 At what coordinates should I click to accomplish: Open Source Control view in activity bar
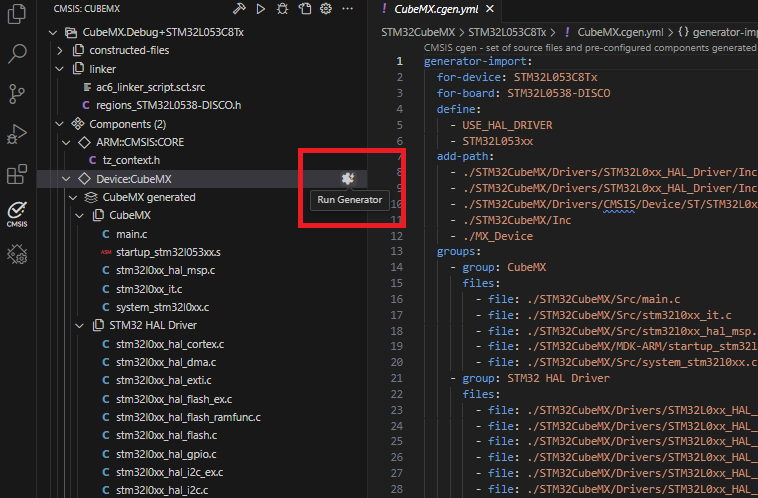17,94
